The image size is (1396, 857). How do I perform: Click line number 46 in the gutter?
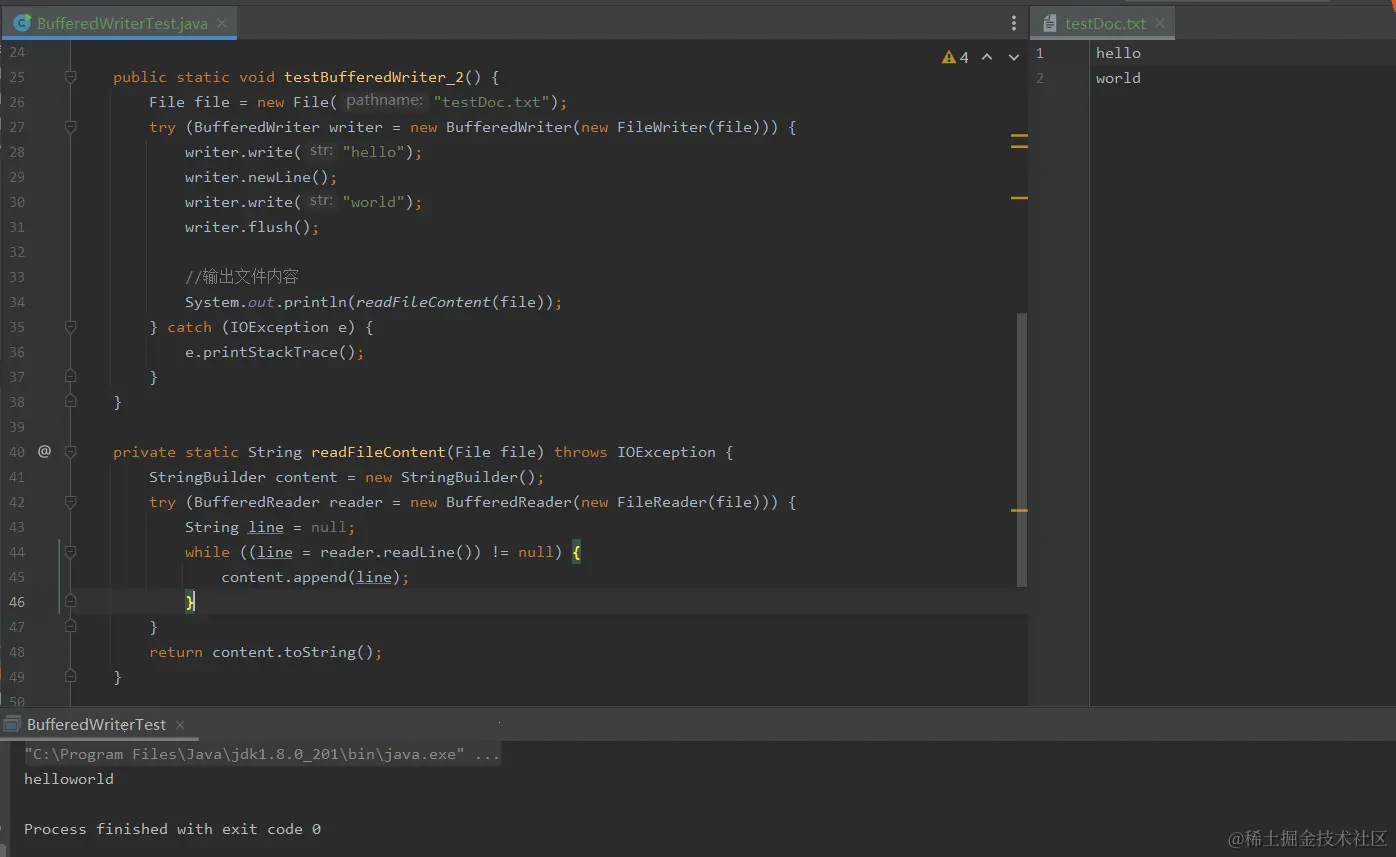click(17, 602)
